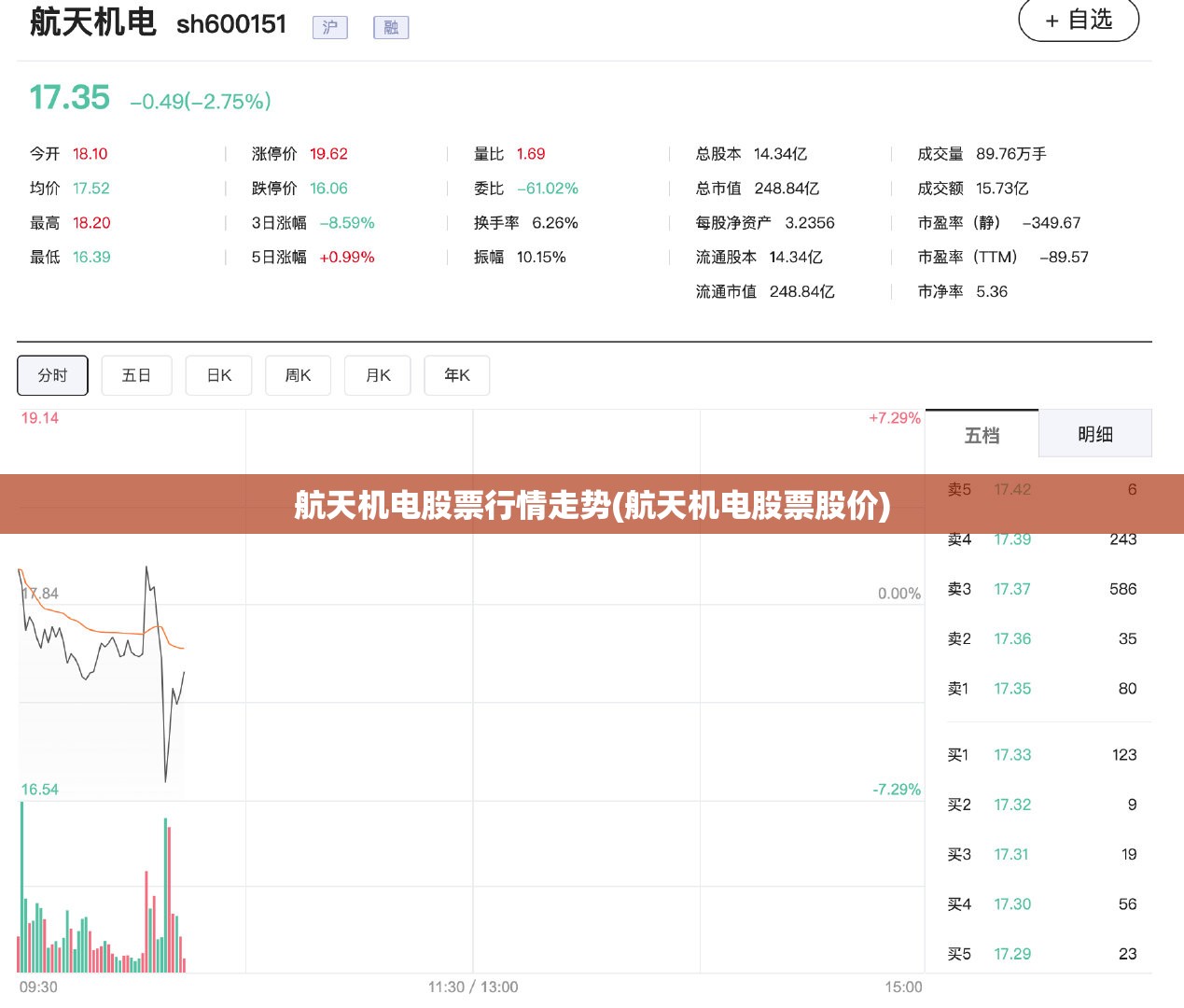The width and height of the screenshot is (1184, 1008).
Task: Add stock via the + 自选 button
Action: click(1079, 20)
